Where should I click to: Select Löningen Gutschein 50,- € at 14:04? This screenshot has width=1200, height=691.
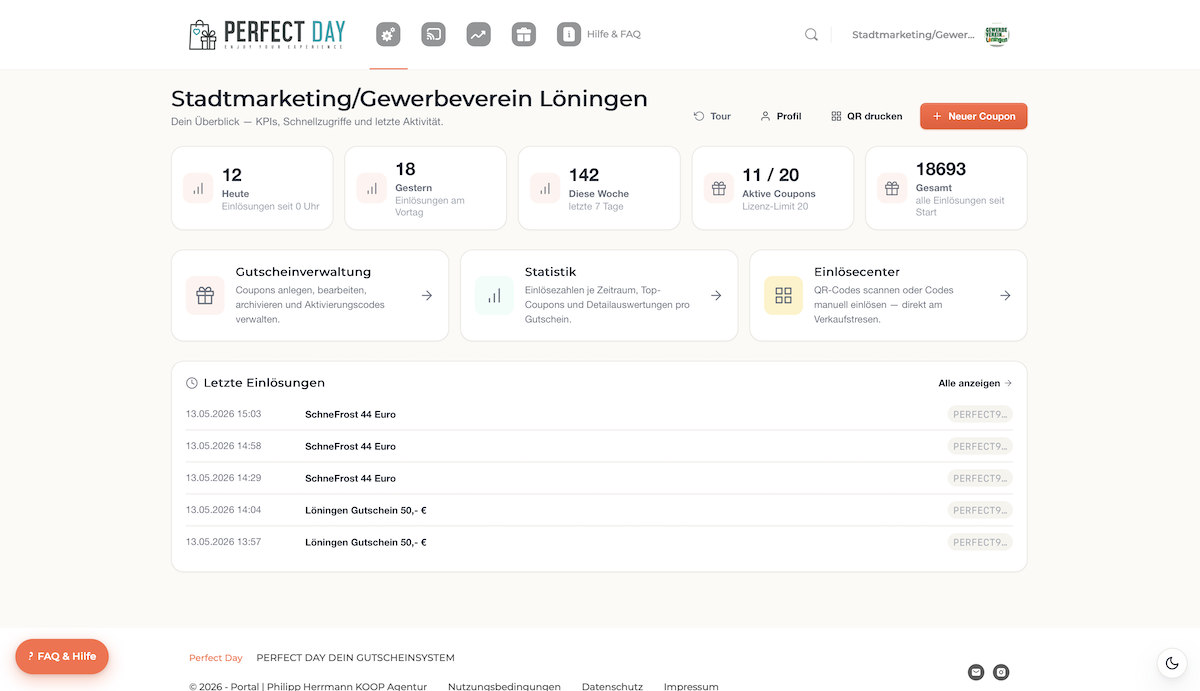[366, 510]
